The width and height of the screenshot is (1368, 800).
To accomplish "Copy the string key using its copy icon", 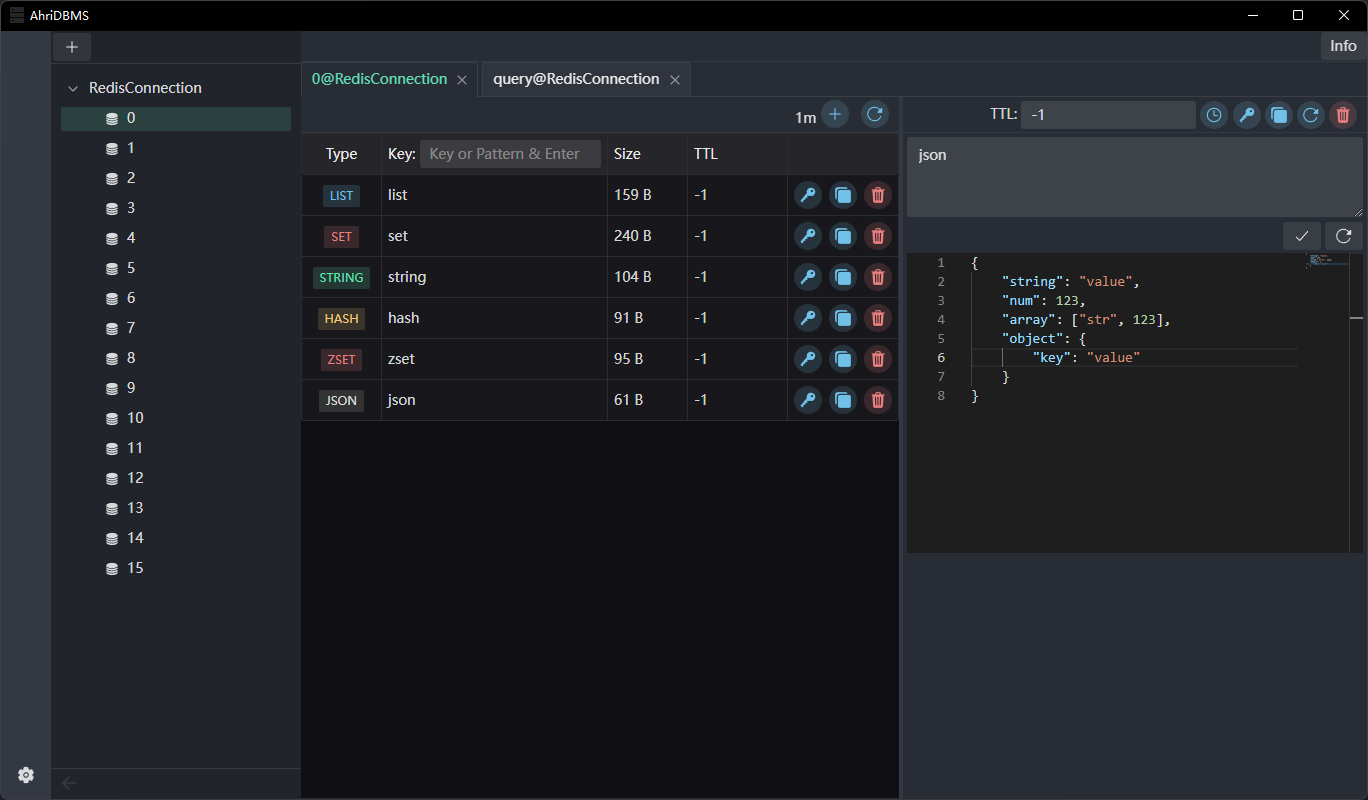I will point(843,277).
